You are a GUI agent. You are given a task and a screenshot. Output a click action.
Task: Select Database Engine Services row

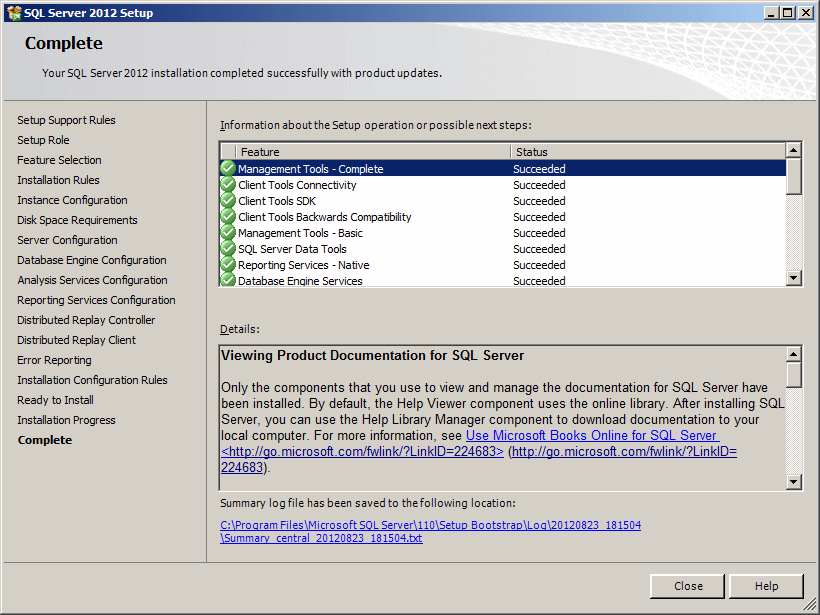503,280
